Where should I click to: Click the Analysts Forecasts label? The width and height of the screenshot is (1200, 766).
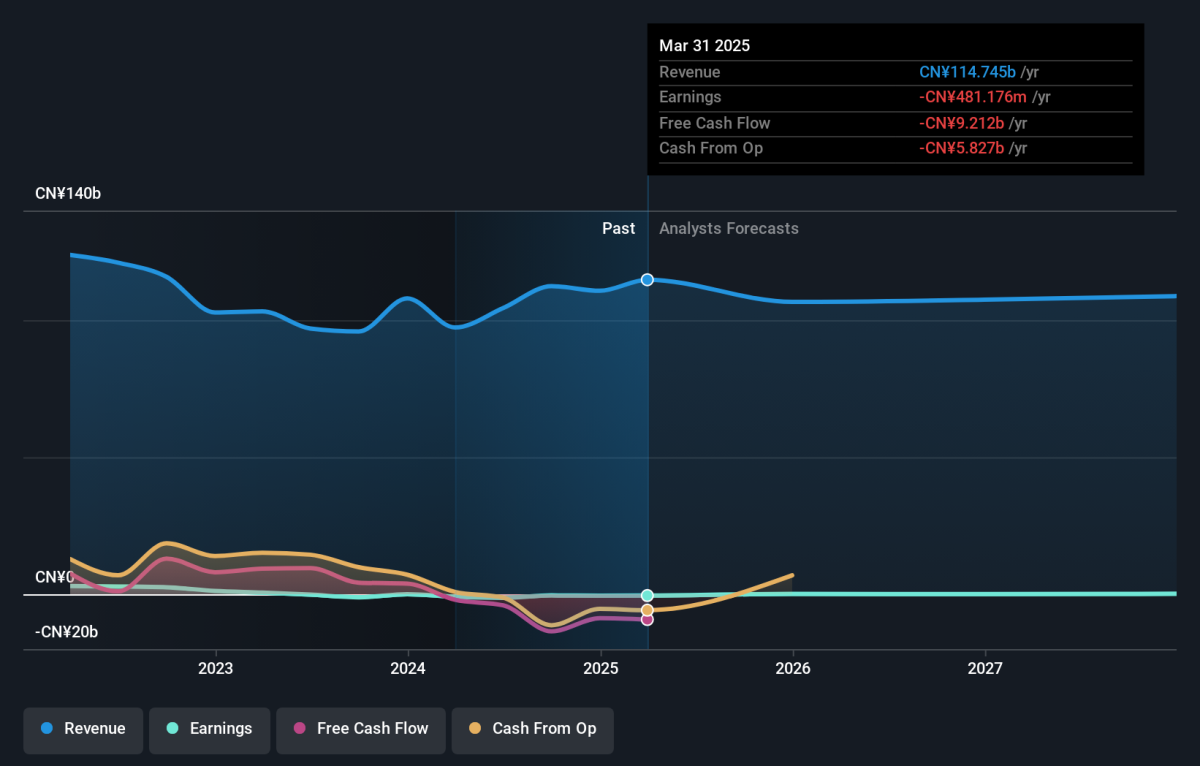click(x=729, y=229)
